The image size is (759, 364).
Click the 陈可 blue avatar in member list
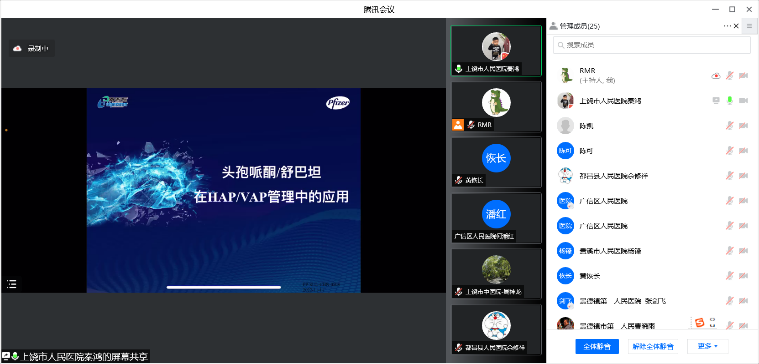pos(565,151)
